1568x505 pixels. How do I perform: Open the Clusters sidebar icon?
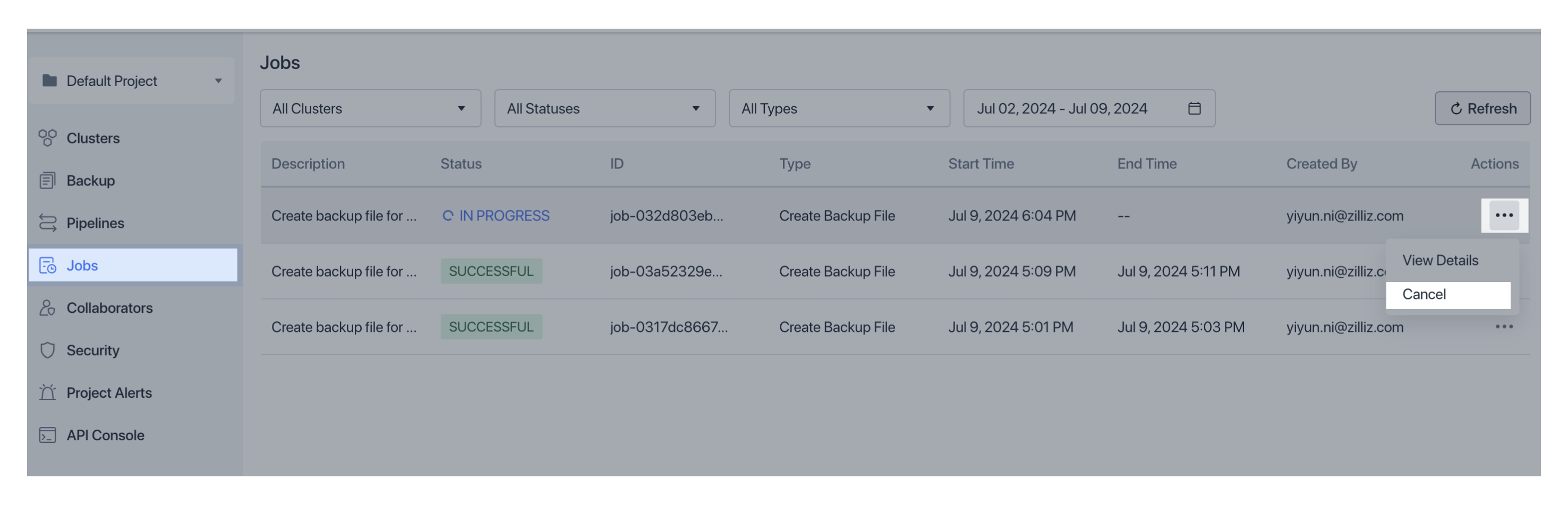(47, 138)
